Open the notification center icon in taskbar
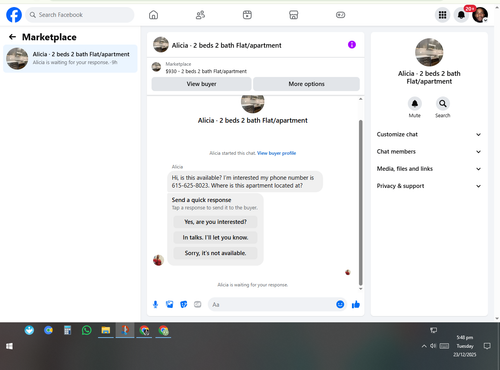Viewport: 500px width, 370px height. click(x=487, y=346)
